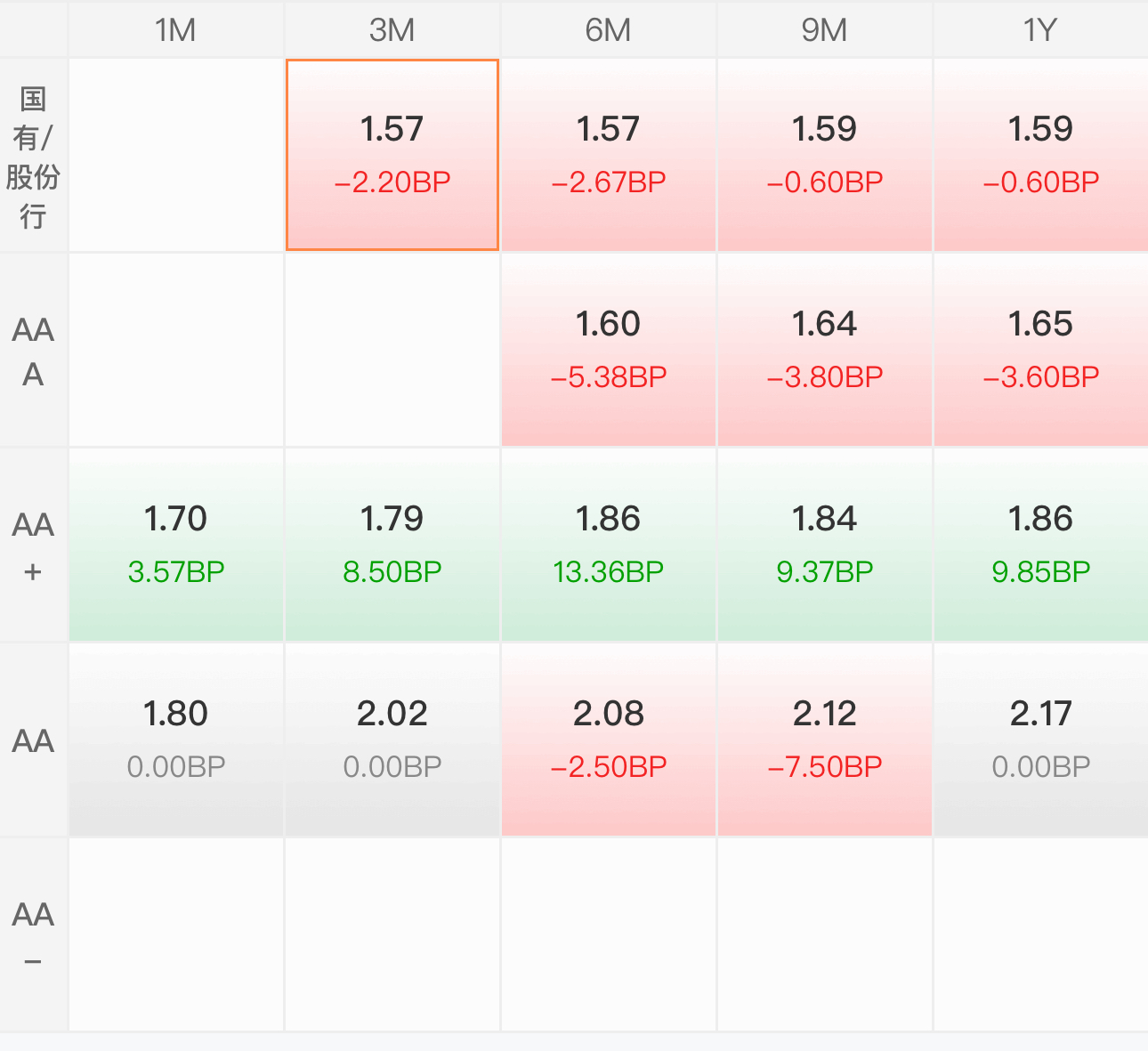The height and width of the screenshot is (1051, 1148).
Task: Select the AA 1M cell showing 1.80
Action: click(176, 740)
